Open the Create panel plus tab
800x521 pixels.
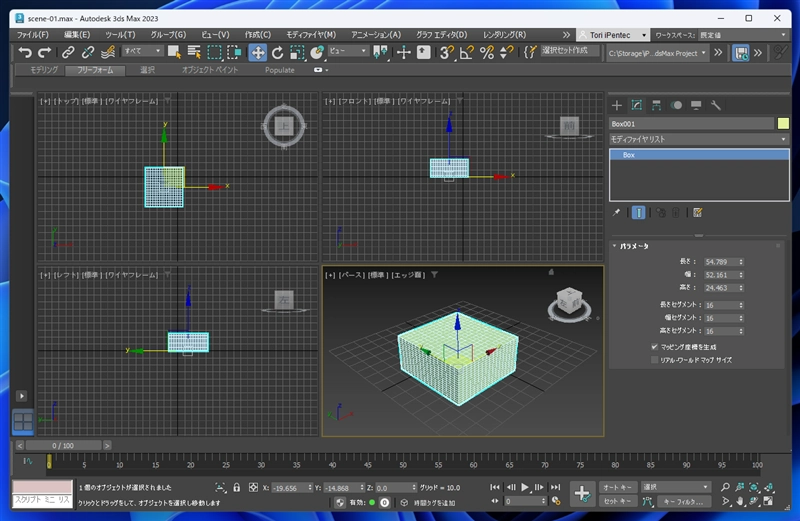pos(616,105)
